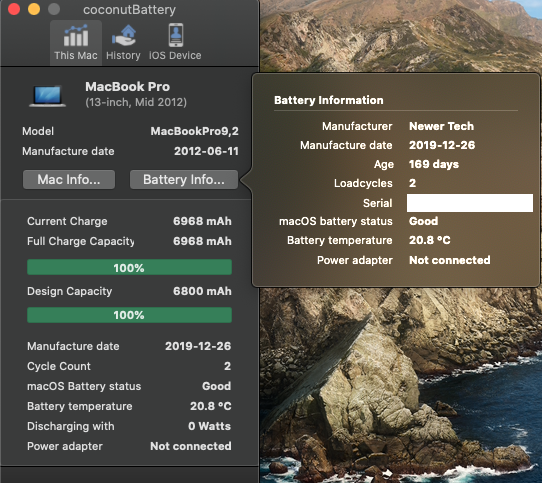Click the 2019-12-26 date in the popover
542x483 pixels.
point(442,145)
